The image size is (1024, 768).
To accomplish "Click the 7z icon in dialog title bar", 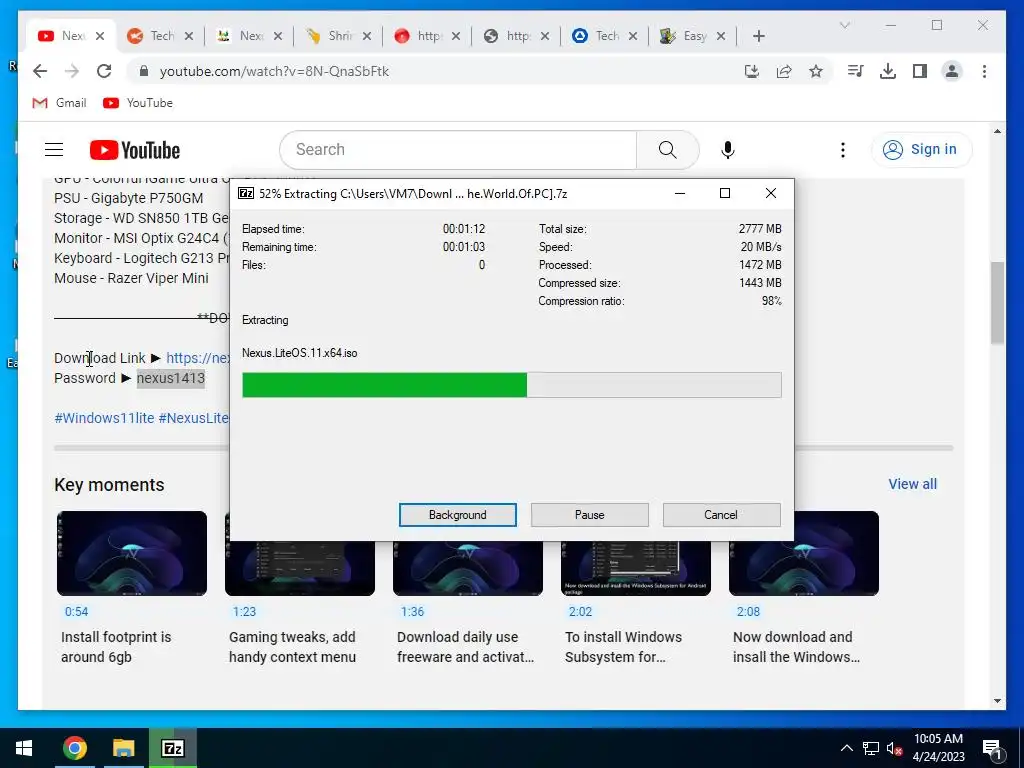I will click(246, 193).
